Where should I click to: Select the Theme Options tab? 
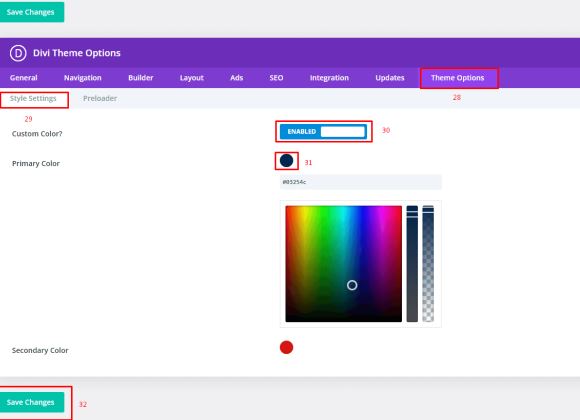click(458, 78)
